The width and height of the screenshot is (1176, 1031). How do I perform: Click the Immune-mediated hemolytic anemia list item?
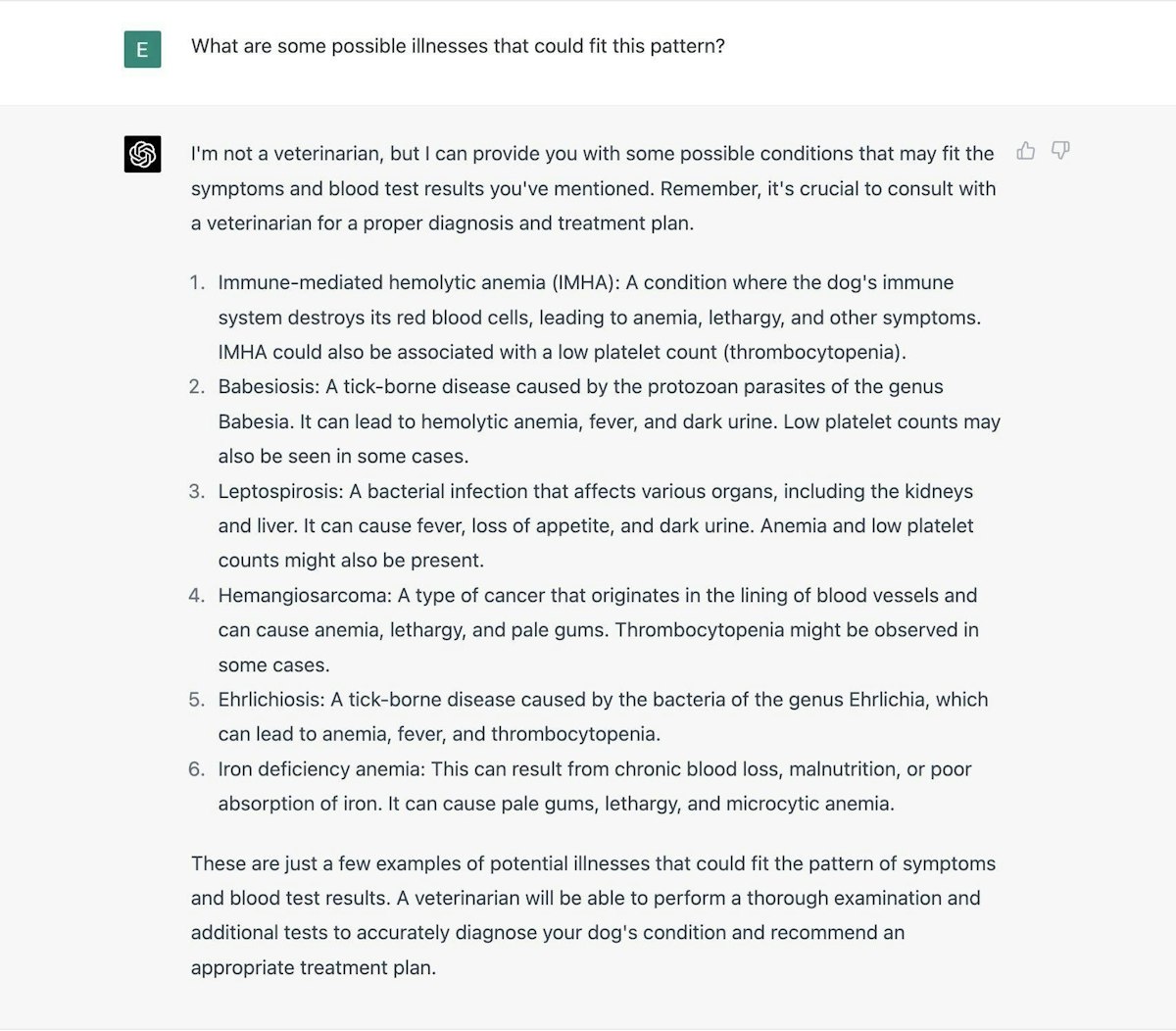click(x=599, y=317)
